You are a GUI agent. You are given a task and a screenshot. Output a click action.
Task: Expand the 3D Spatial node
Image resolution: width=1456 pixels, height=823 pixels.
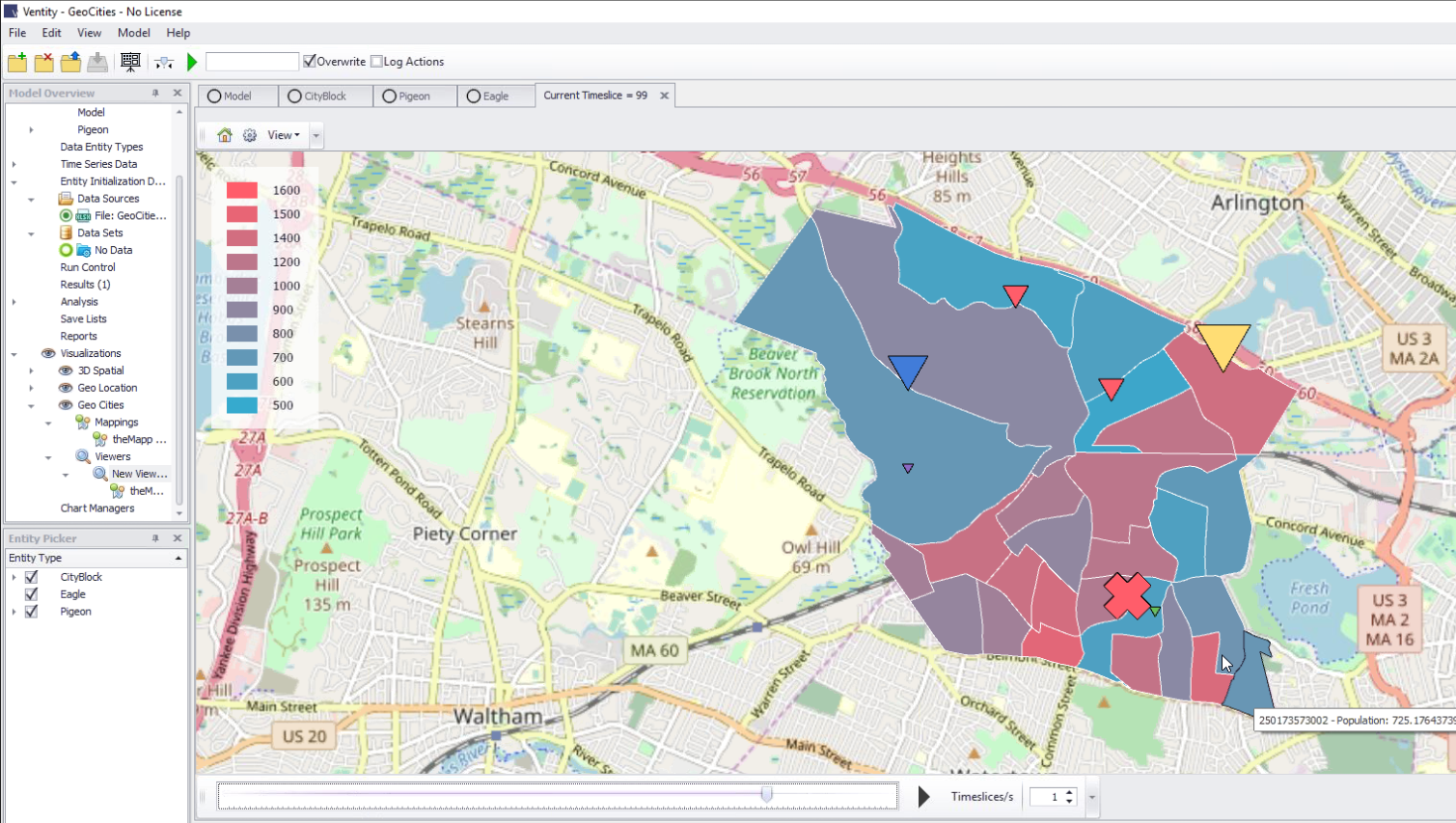(31, 370)
